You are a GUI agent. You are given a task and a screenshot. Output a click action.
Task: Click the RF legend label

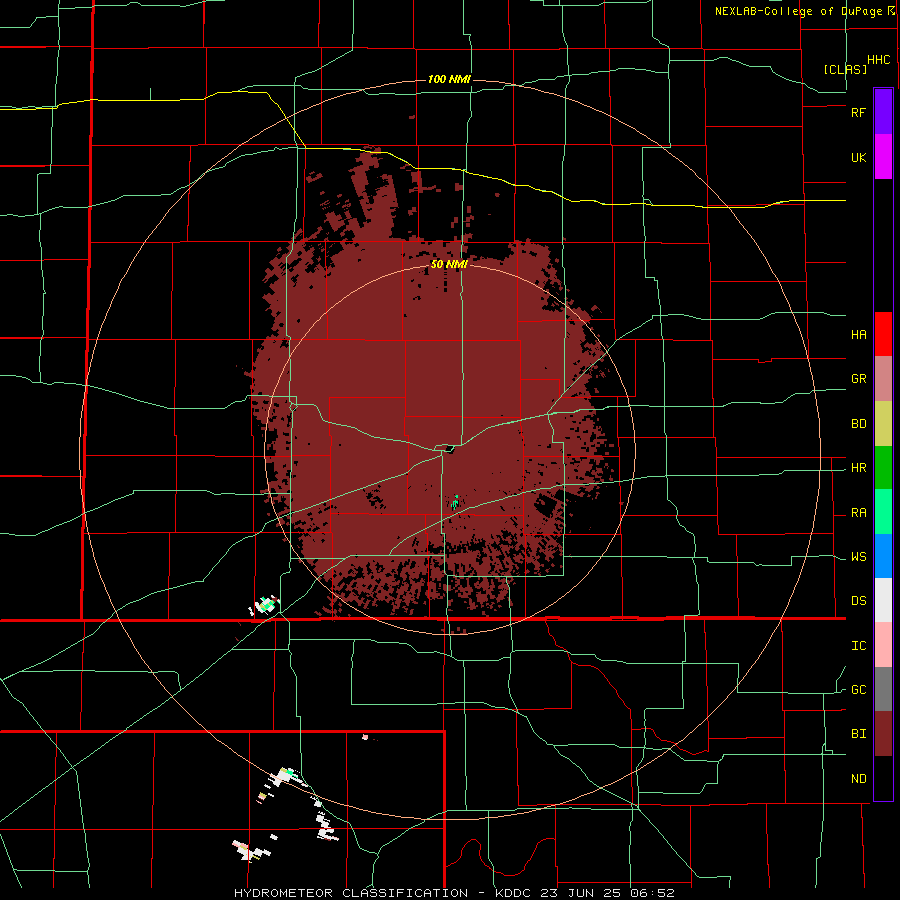pyautogui.click(x=858, y=112)
